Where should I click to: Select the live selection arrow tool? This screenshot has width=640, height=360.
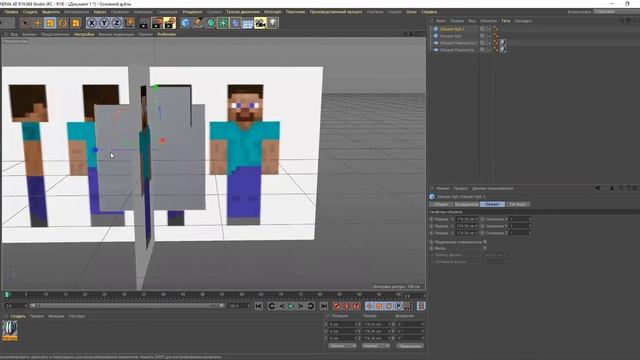[x=25, y=23]
